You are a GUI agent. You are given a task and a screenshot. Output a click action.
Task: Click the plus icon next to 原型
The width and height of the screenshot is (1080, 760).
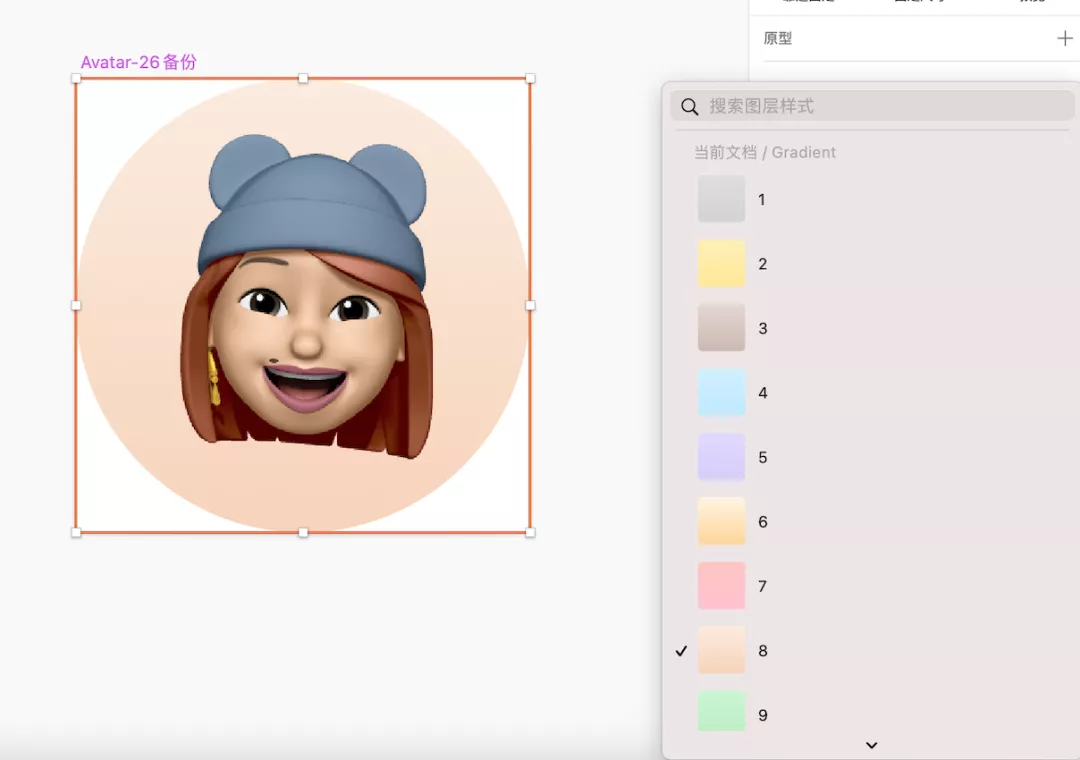coord(1064,38)
